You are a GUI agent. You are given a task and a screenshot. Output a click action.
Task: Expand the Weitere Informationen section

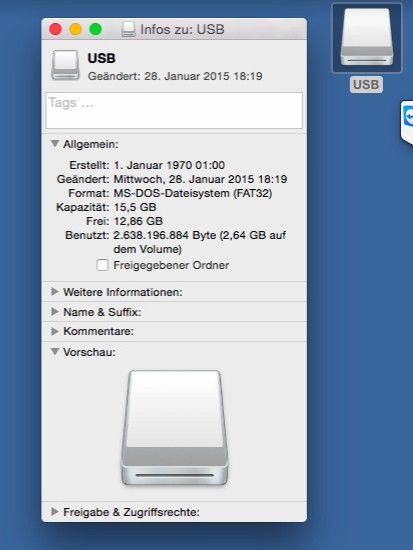tap(55, 291)
